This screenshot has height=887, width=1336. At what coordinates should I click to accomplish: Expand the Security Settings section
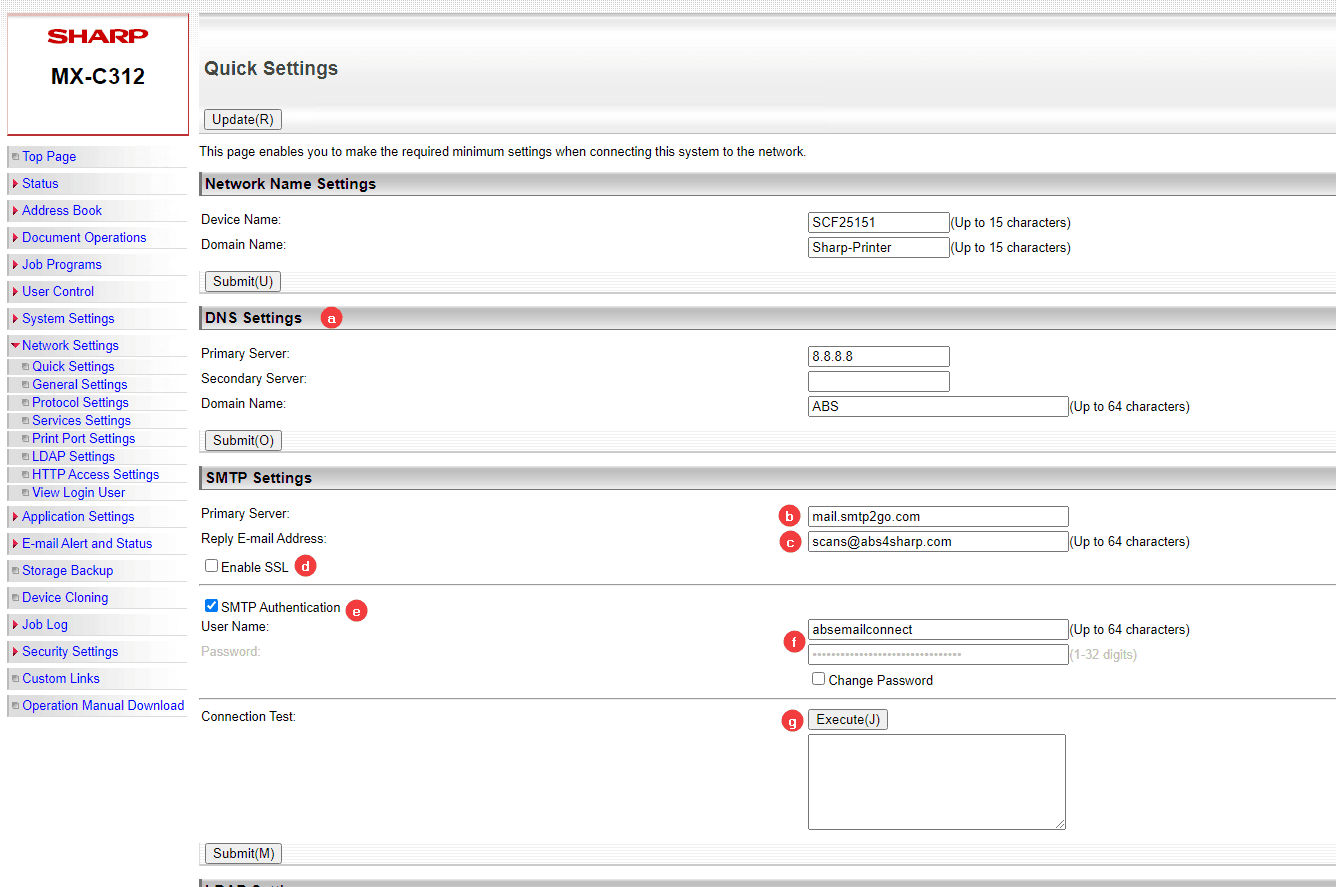[x=70, y=652]
